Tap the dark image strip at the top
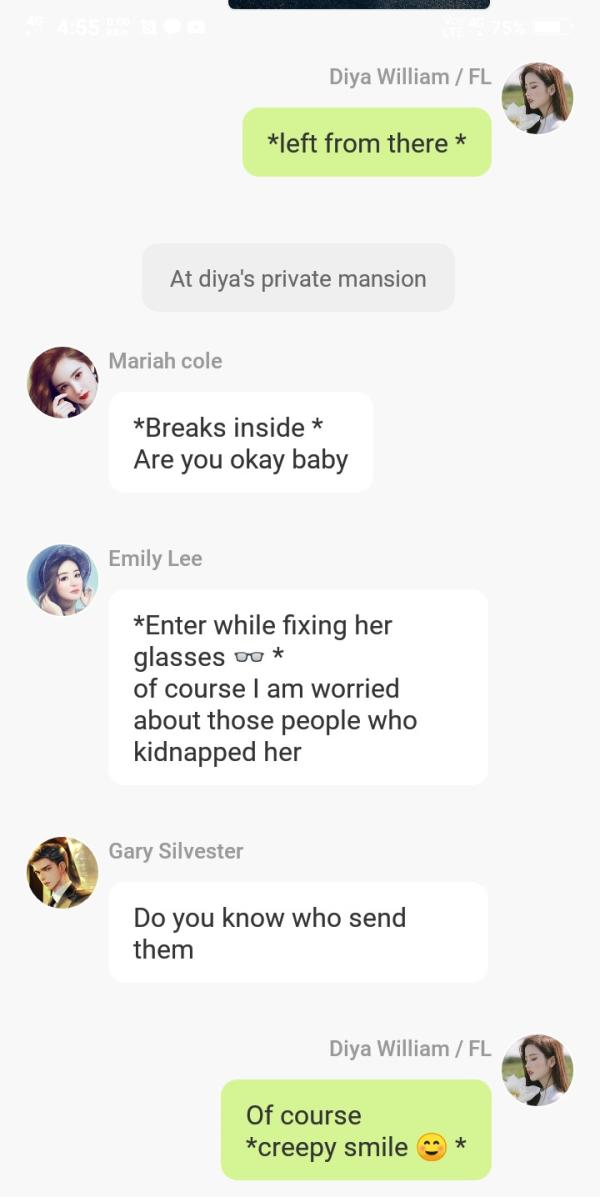 (345, 4)
